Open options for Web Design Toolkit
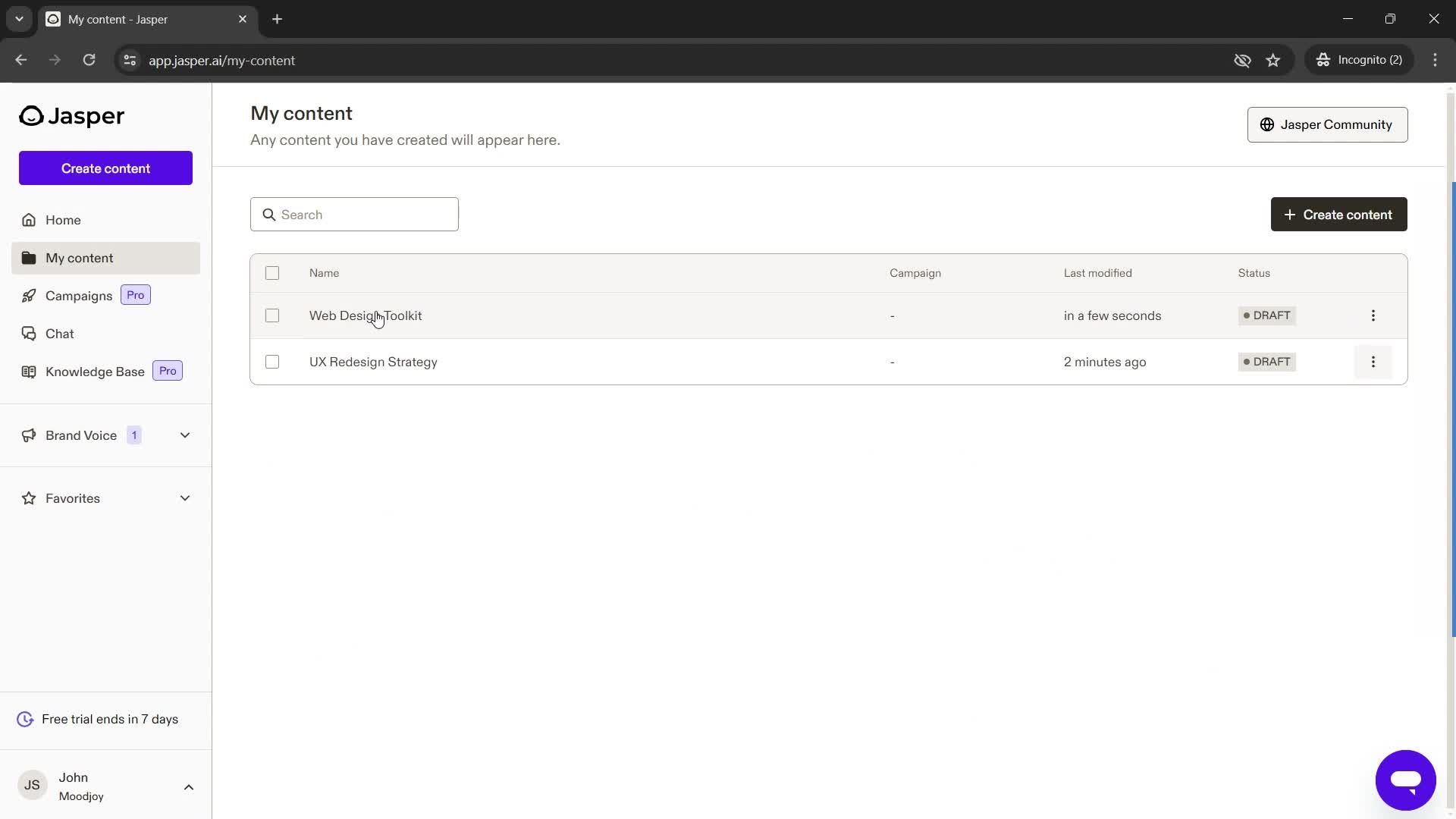The height and width of the screenshot is (819, 1456). pyautogui.click(x=1373, y=315)
